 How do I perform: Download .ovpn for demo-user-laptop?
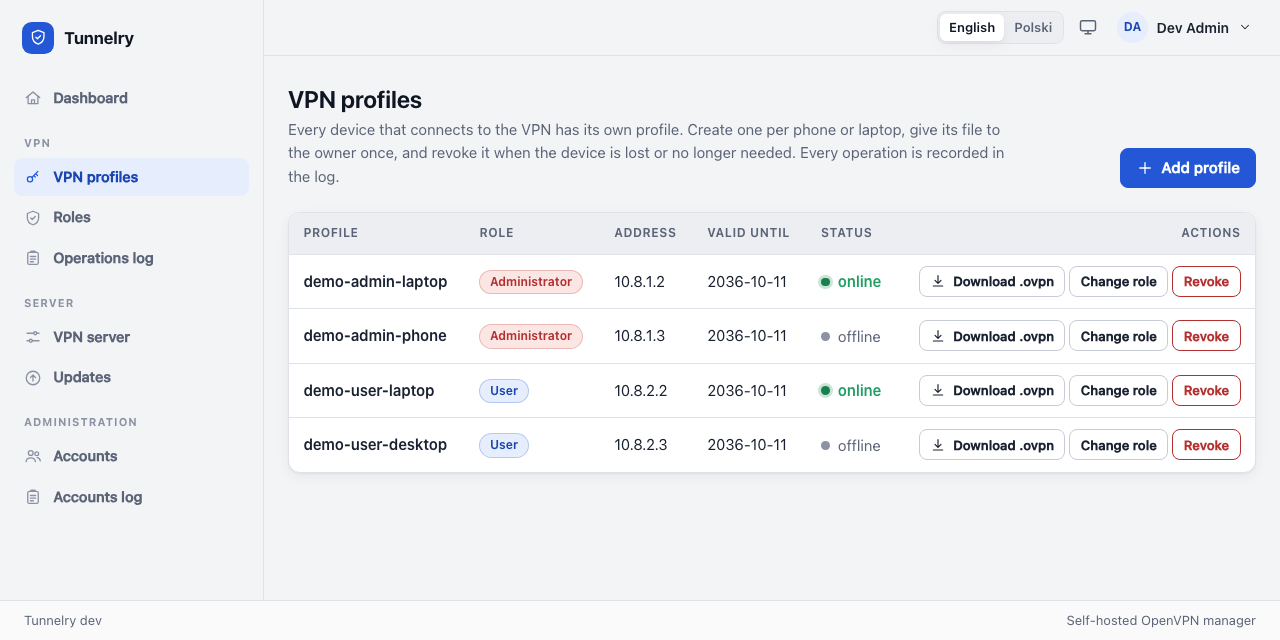(992, 390)
